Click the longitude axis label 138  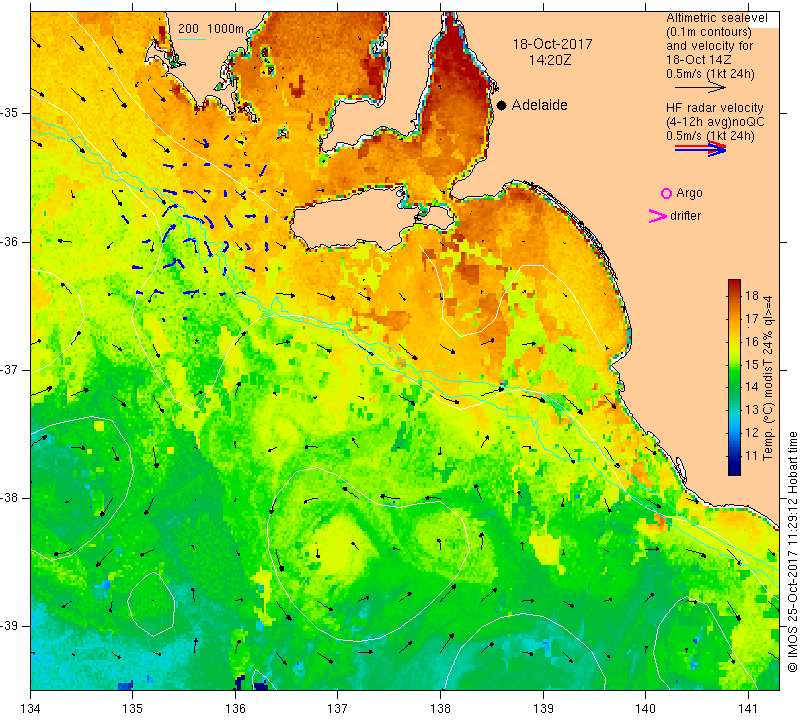440,709
